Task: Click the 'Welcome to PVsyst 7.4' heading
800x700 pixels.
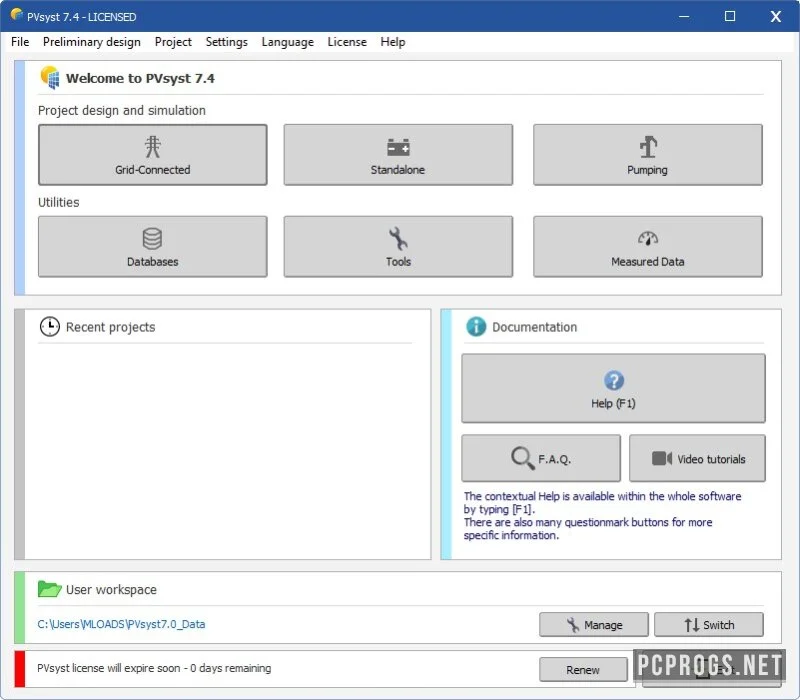Action: pos(140,79)
